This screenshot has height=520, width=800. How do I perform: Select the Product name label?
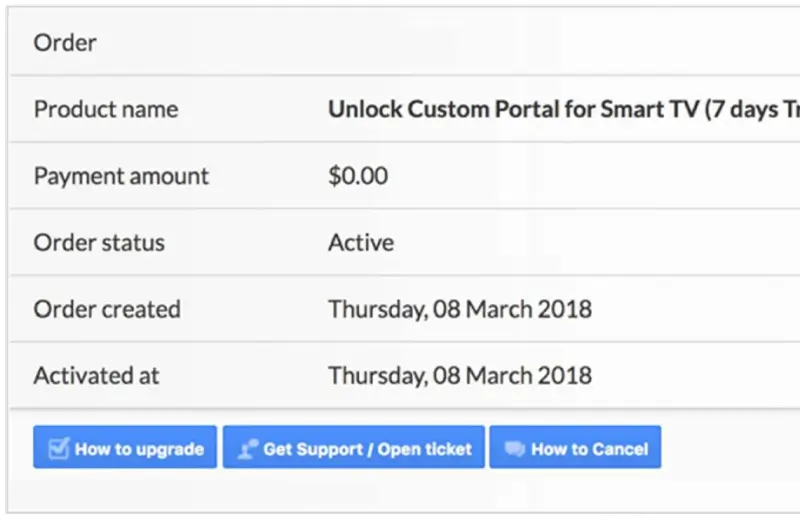(x=106, y=110)
